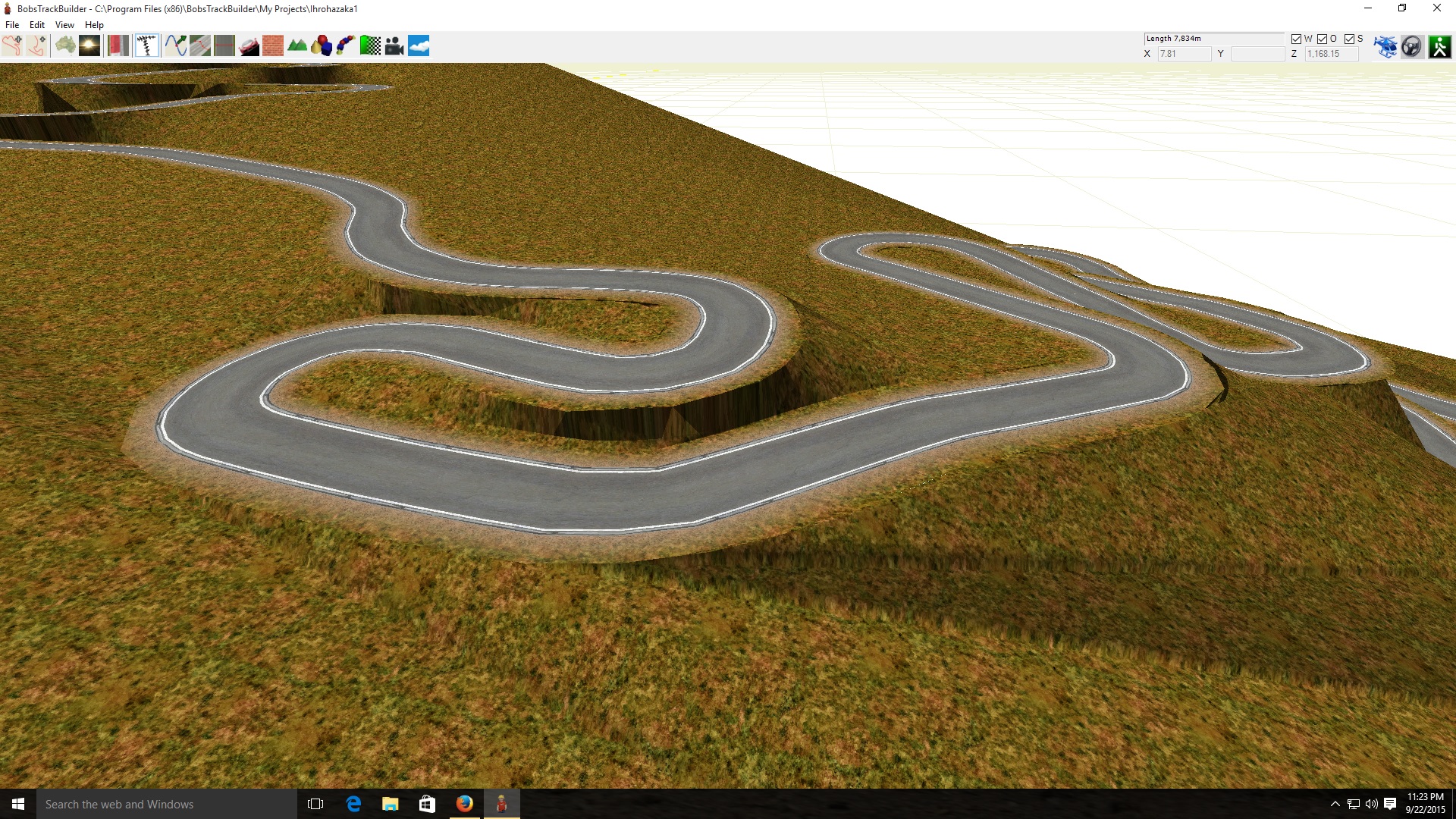Viewport: 1456px width, 819px height.
Task: Open Task View on taskbar
Action: [x=315, y=804]
